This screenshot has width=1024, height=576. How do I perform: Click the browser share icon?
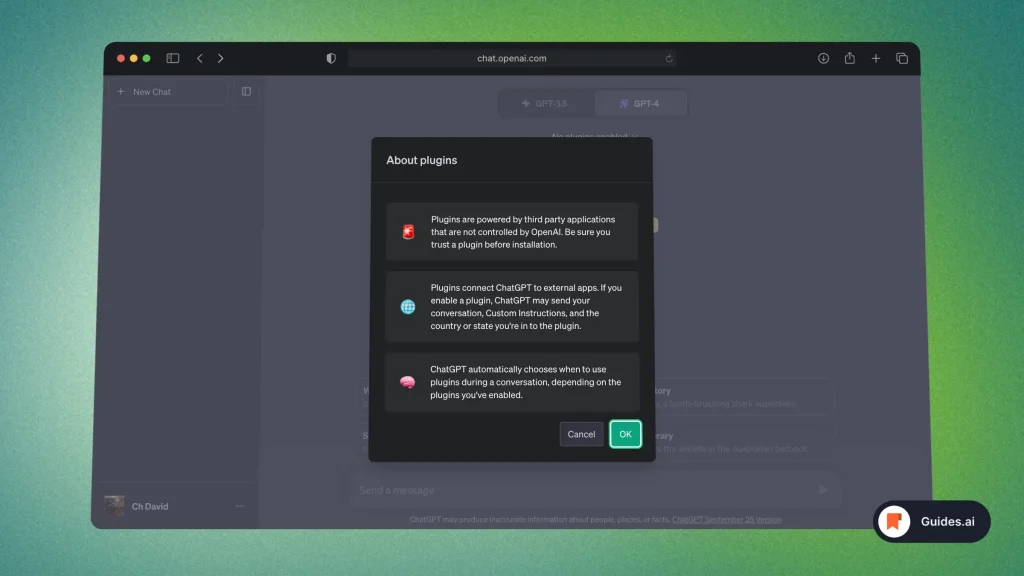pyautogui.click(x=850, y=58)
